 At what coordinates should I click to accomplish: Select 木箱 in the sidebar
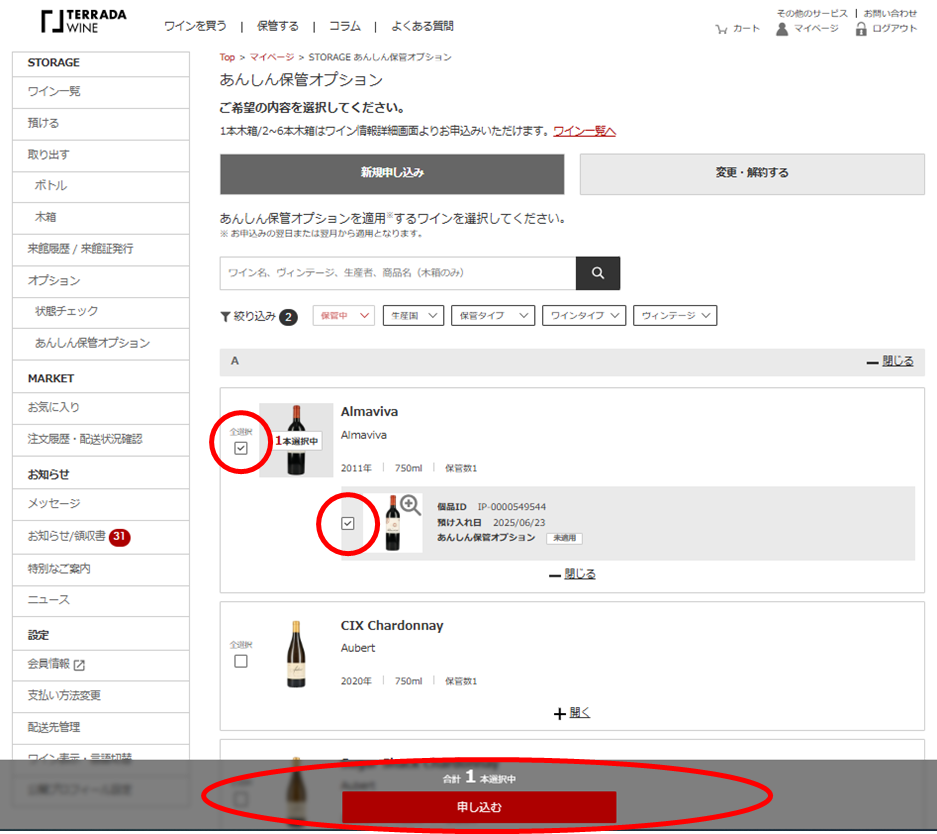point(101,218)
